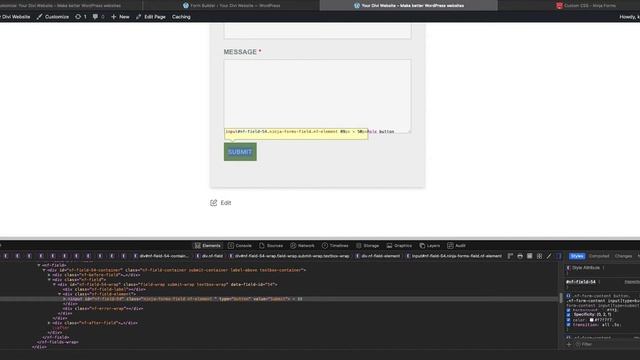
Task: Click Howdy account menu in admin bar
Action: coord(629,17)
